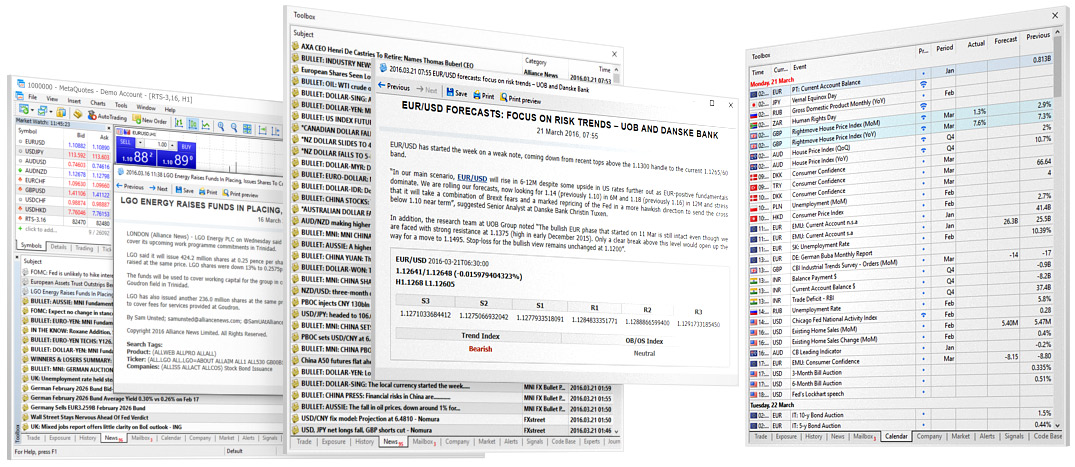Select AUDNZD row in Market Watch

(62, 171)
